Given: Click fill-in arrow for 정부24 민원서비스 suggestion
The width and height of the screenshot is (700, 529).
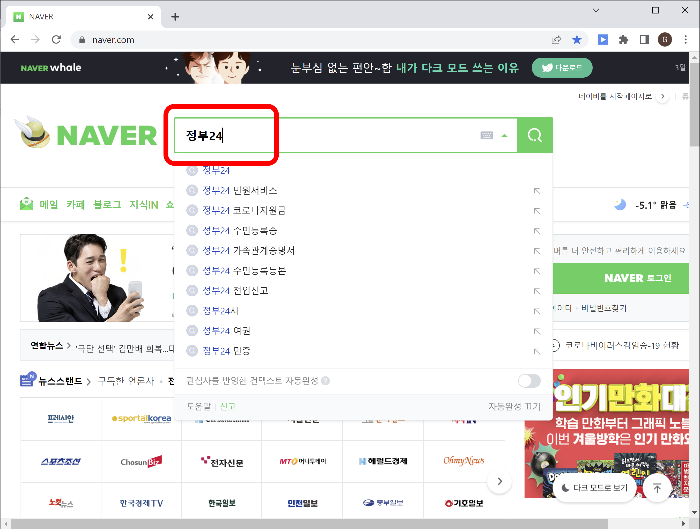Looking at the screenshot, I should click(537, 191).
